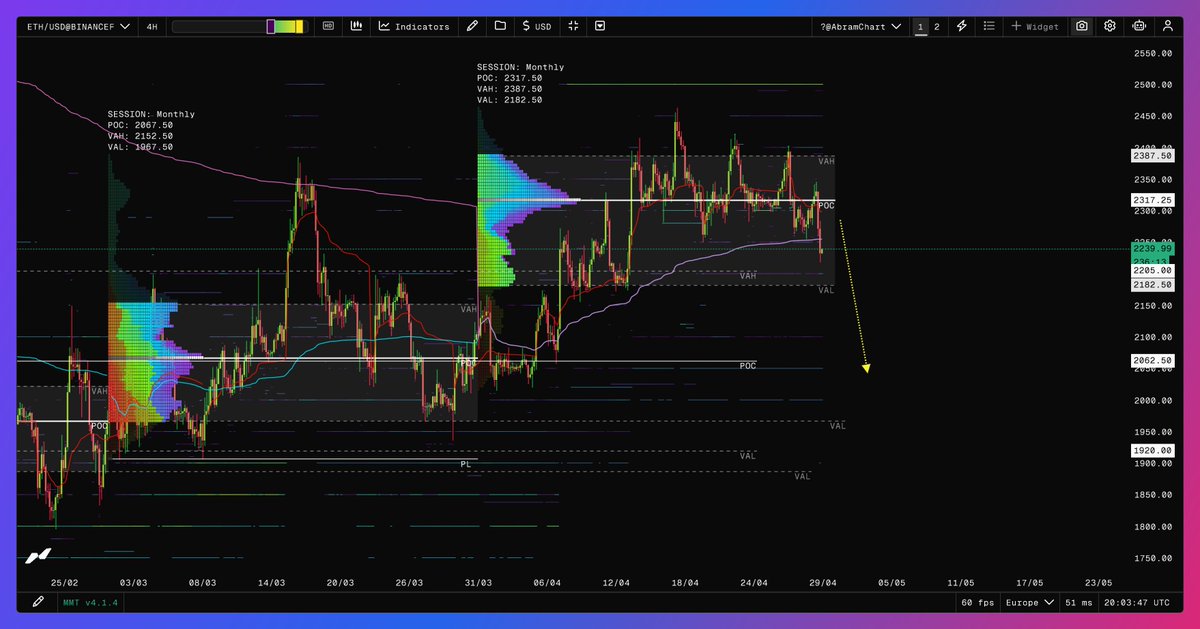Click the lightning bolt icon
The image size is (1200, 629).
(962, 27)
